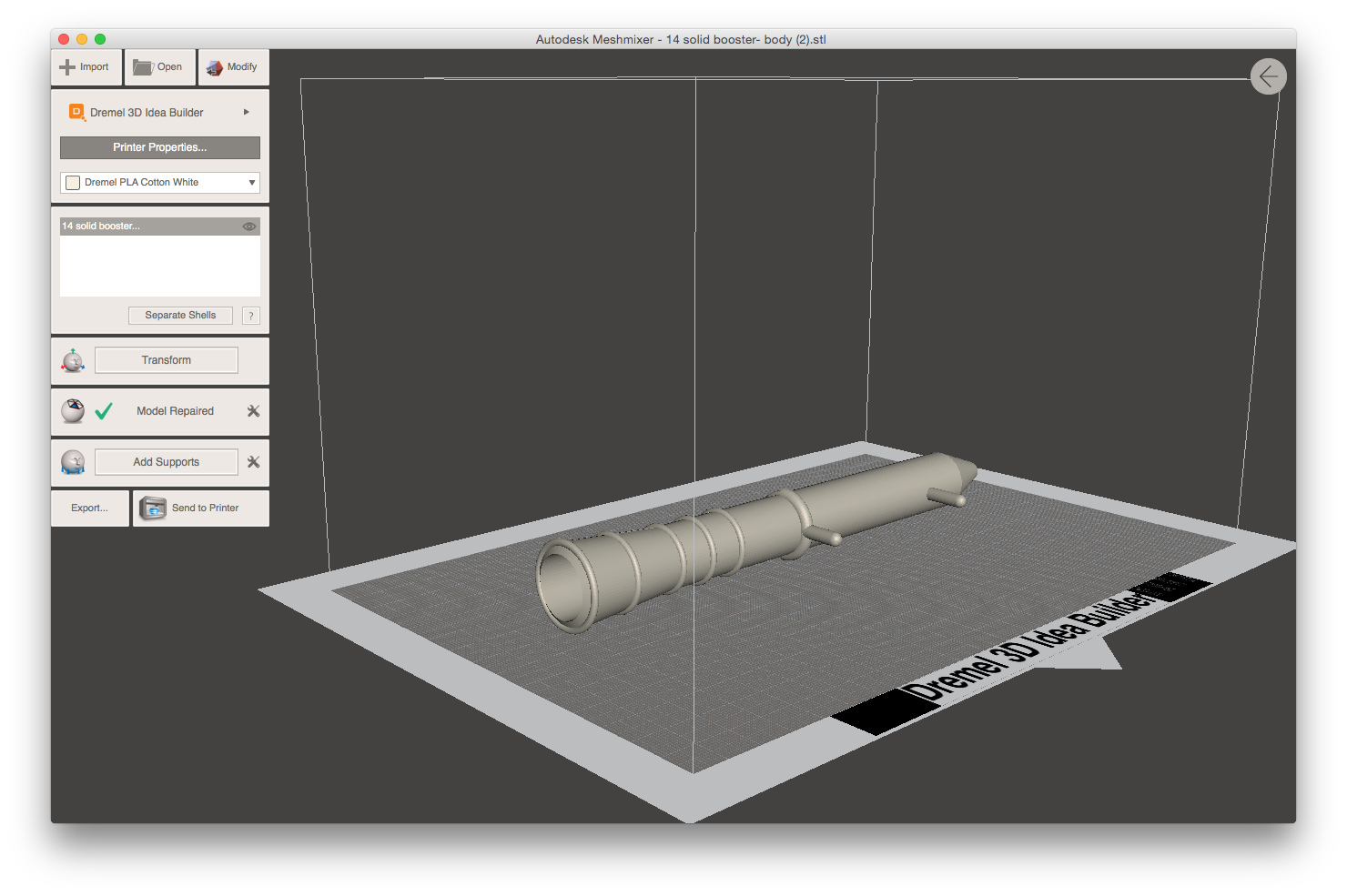Click the Add Supports button
Image resolution: width=1347 pixels, height=896 pixels.
167,462
